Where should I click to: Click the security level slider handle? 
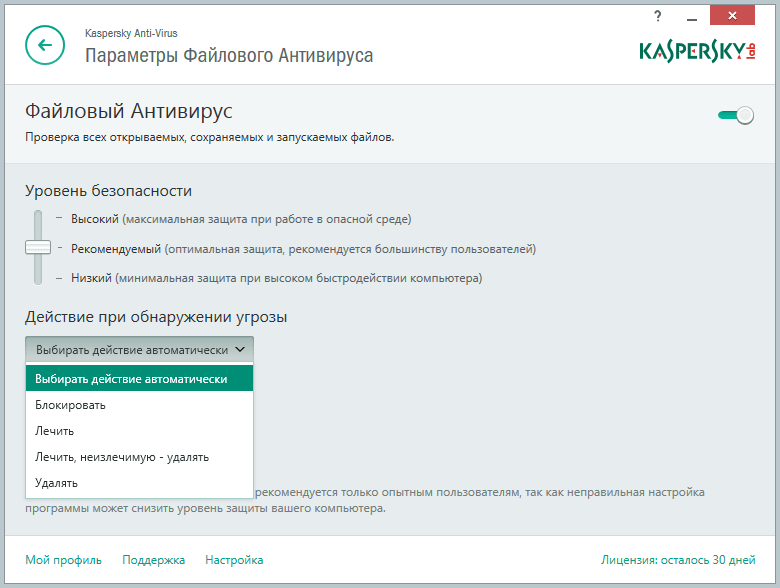tap(38, 247)
